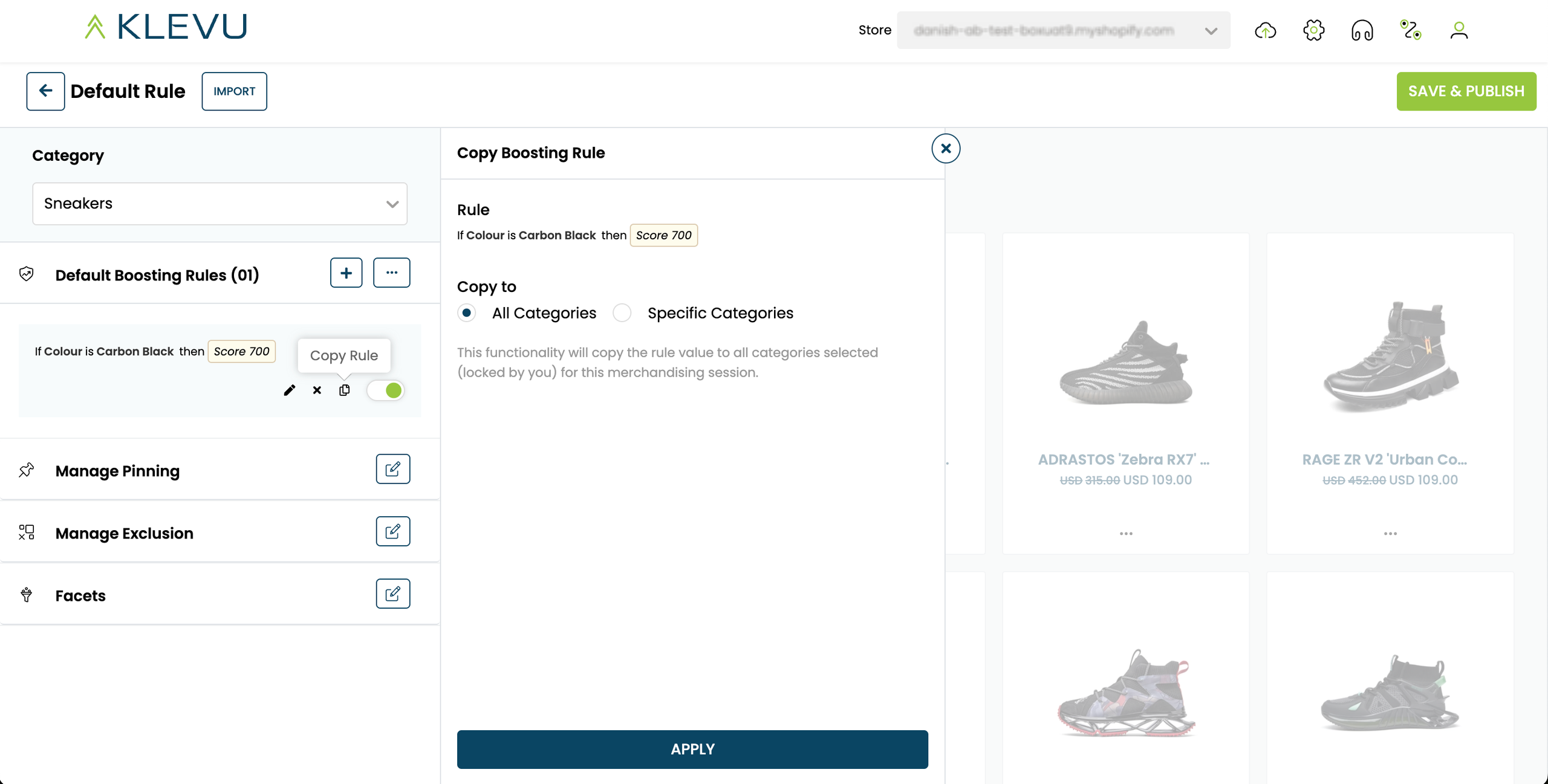1548x784 pixels.
Task: Click the headset support icon
Action: 1362,30
